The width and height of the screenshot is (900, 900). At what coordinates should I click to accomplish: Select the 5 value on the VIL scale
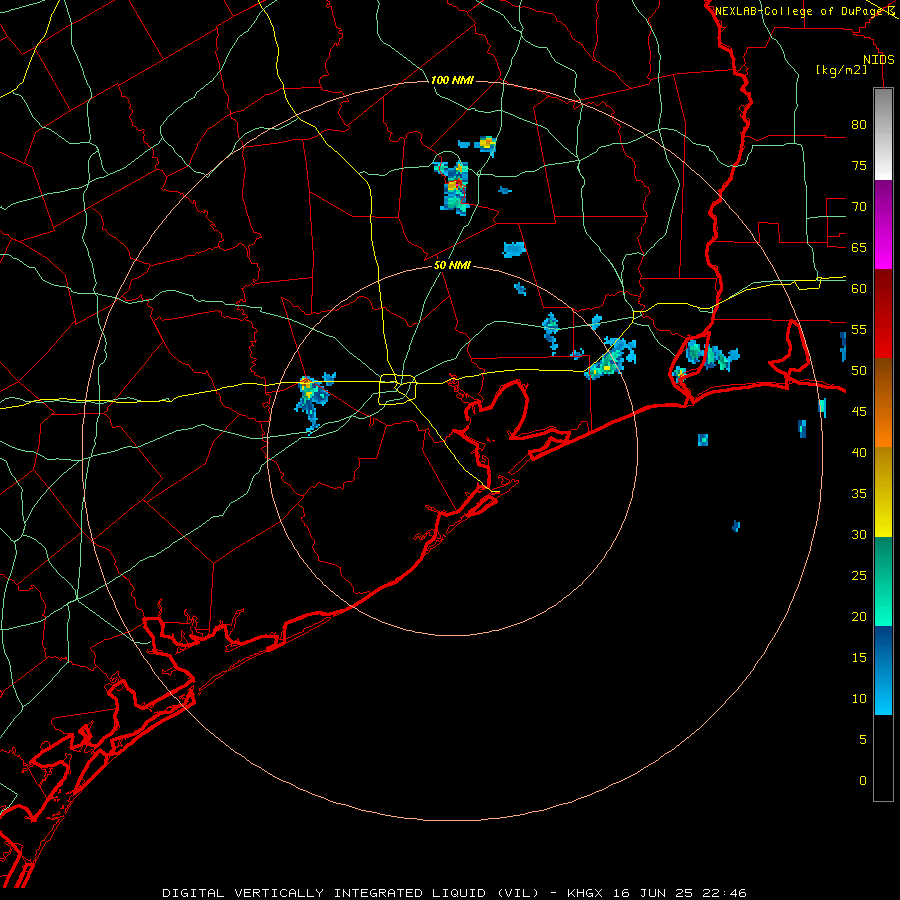pyautogui.click(x=863, y=740)
